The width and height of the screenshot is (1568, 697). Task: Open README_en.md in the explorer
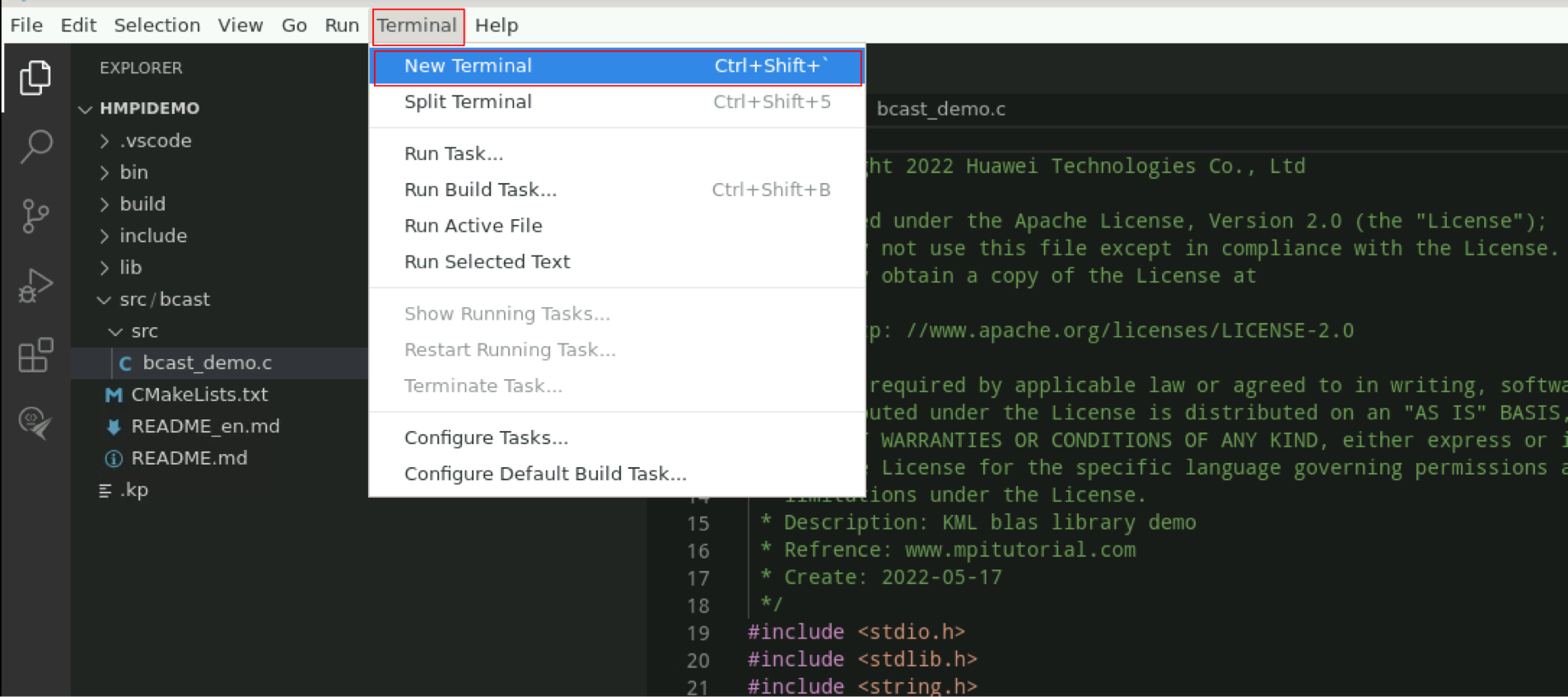pyautogui.click(x=205, y=427)
